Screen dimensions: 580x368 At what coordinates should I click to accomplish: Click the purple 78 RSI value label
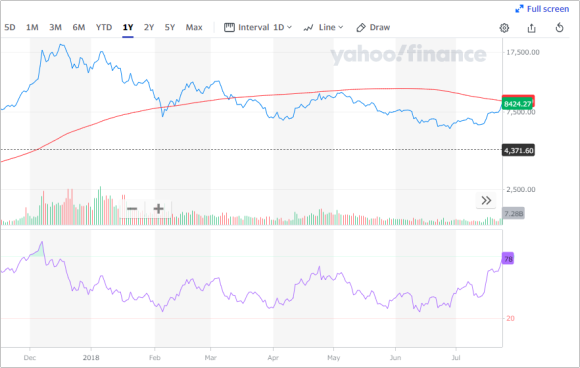click(508, 259)
